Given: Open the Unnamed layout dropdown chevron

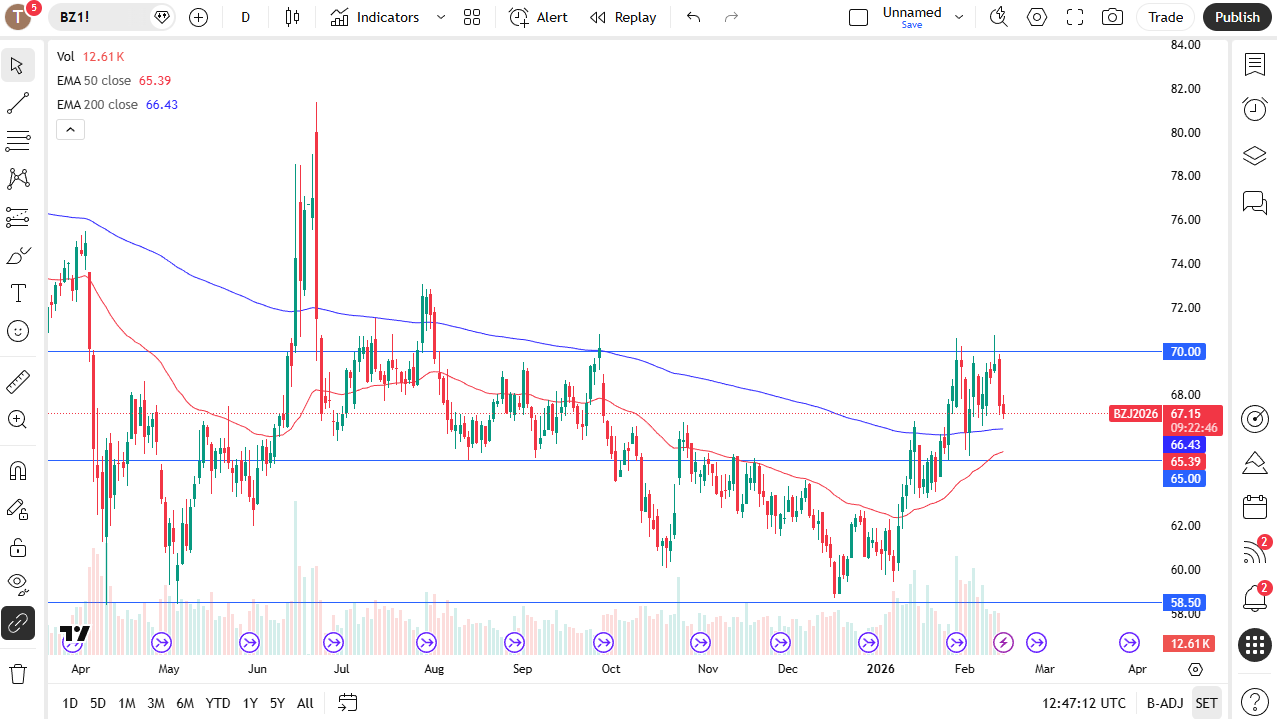Looking at the screenshot, I should point(960,17).
